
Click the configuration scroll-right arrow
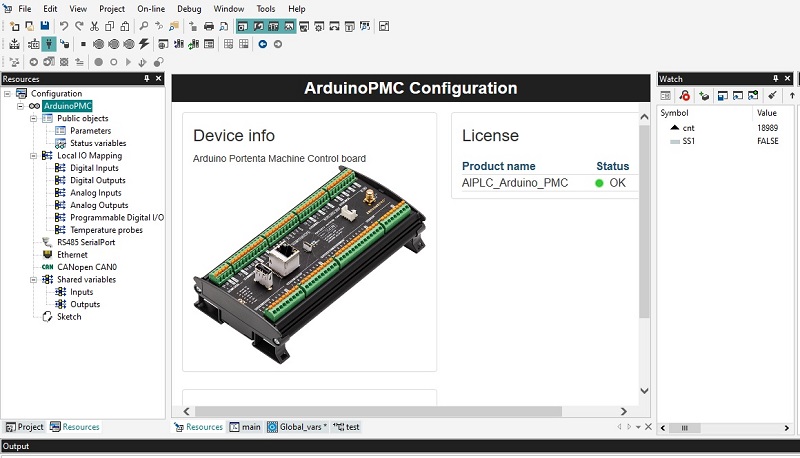click(623, 411)
